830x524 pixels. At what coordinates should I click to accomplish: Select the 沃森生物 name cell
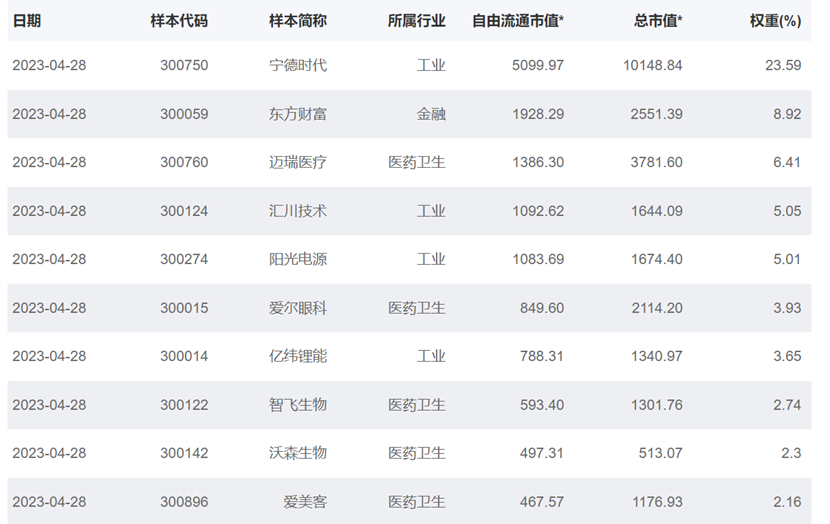pos(297,453)
